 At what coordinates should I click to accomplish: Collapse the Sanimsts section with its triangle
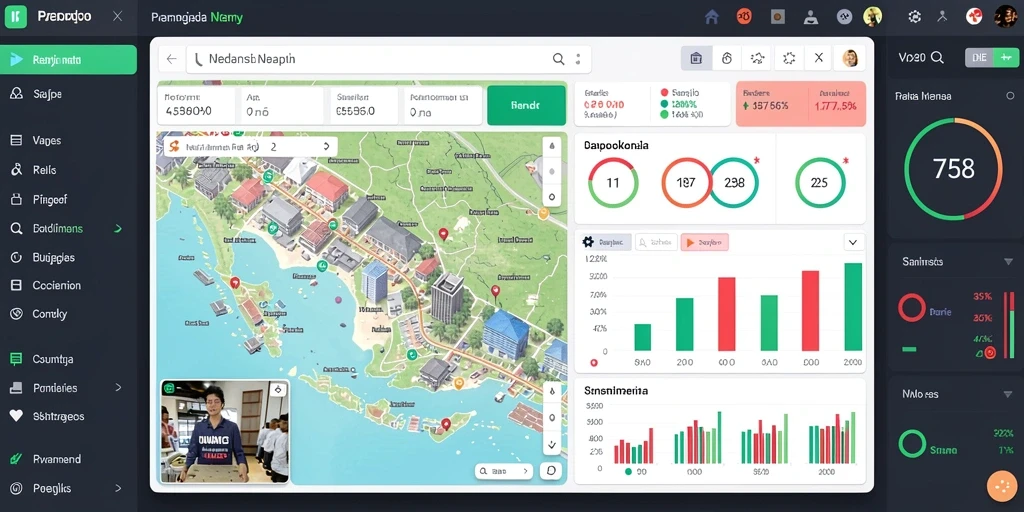[x=1008, y=262]
